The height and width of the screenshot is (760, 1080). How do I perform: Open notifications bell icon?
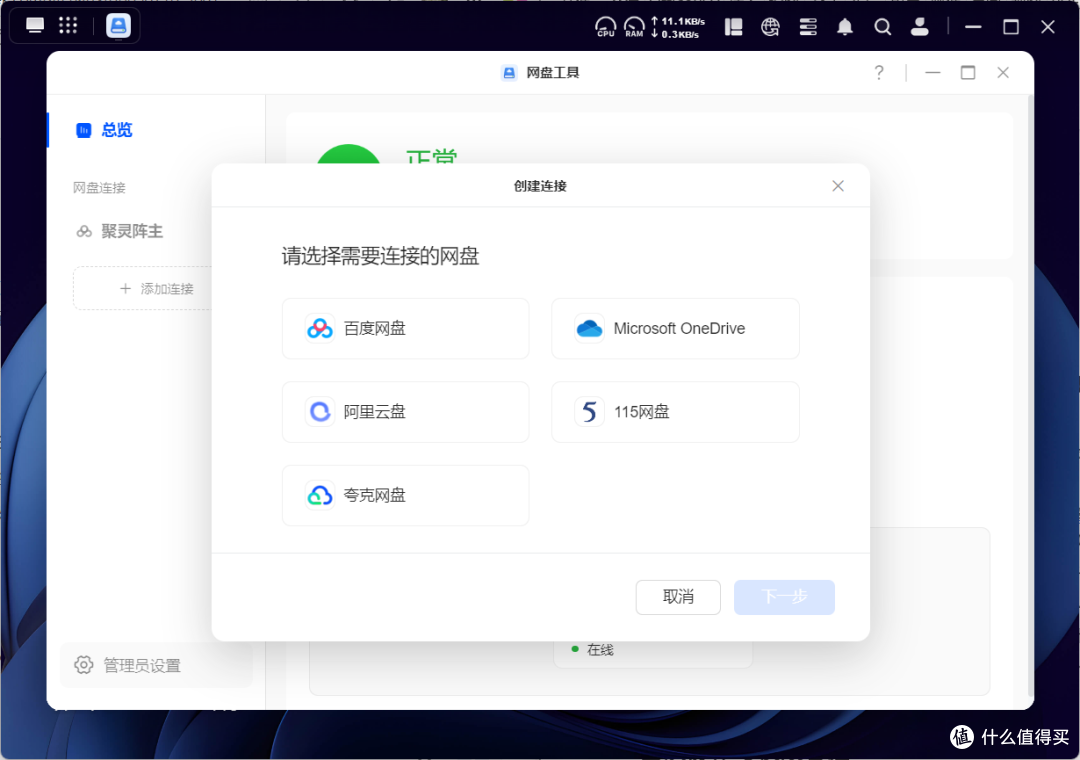tap(844, 27)
